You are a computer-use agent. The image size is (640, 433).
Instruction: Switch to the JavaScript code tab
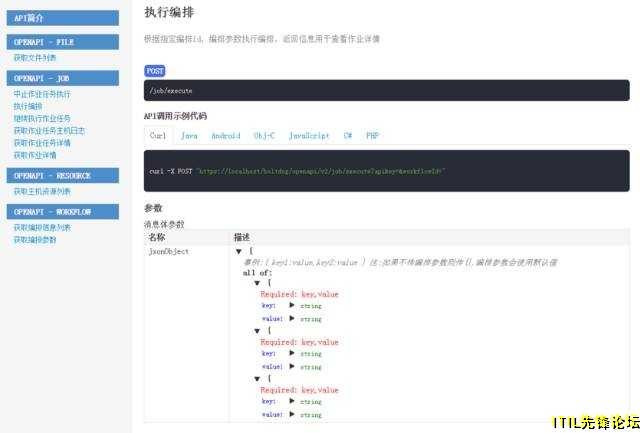tap(309, 135)
